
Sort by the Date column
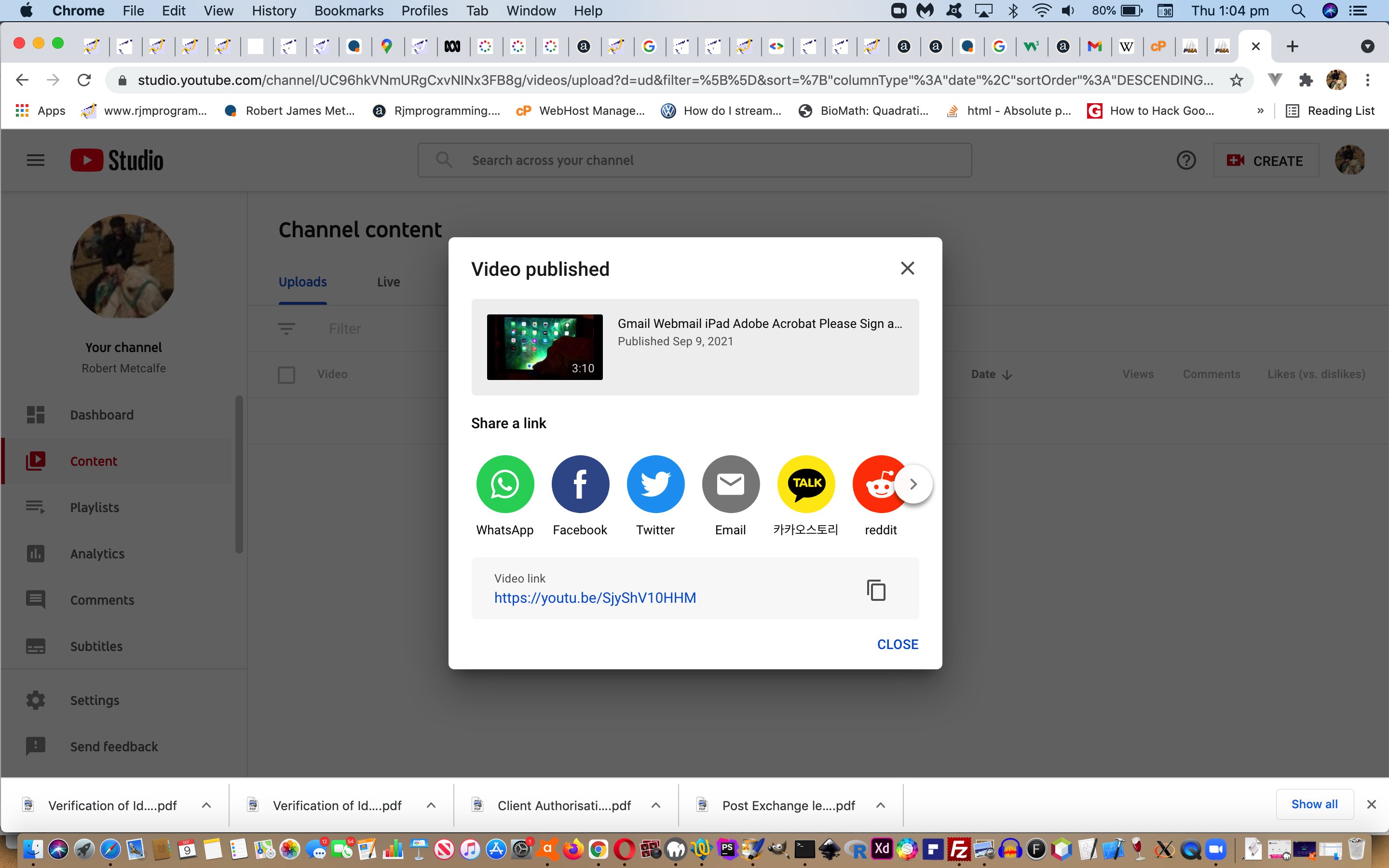point(991,374)
